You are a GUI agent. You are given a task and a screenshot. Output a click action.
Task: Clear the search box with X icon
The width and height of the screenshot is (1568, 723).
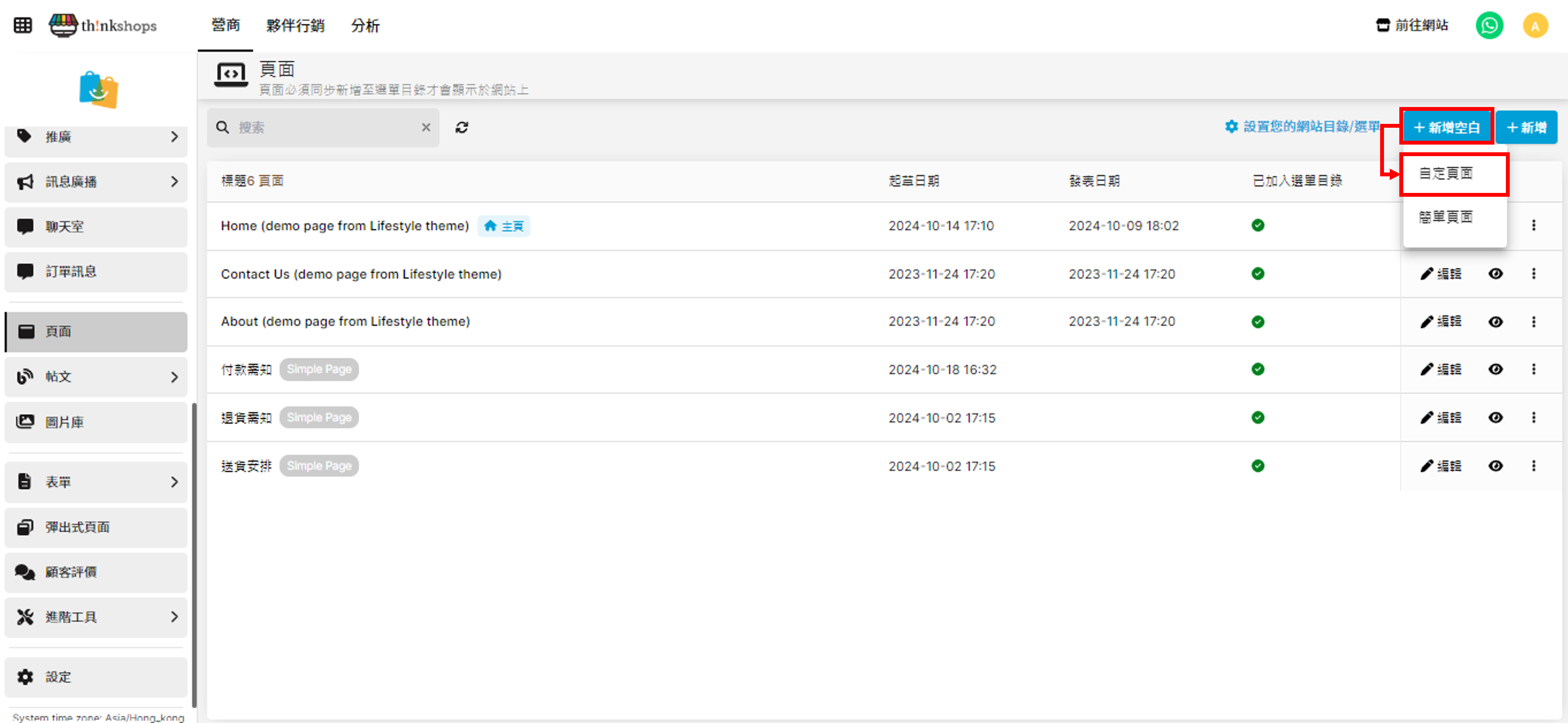426,127
